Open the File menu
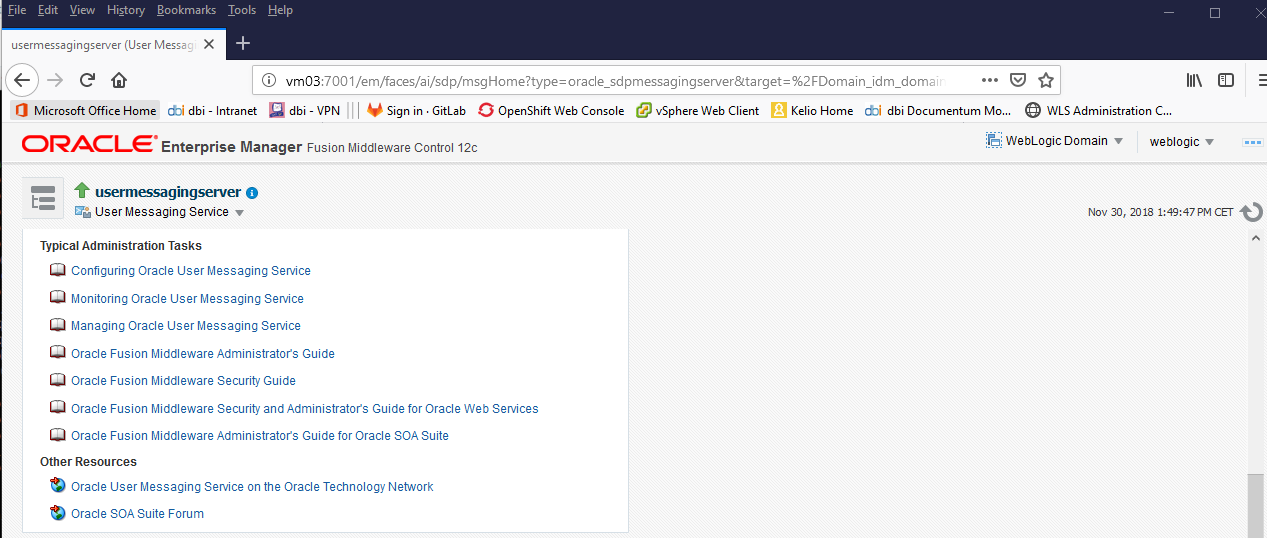Image resolution: width=1267 pixels, height=538 pixels. click(x=17, y=10)
